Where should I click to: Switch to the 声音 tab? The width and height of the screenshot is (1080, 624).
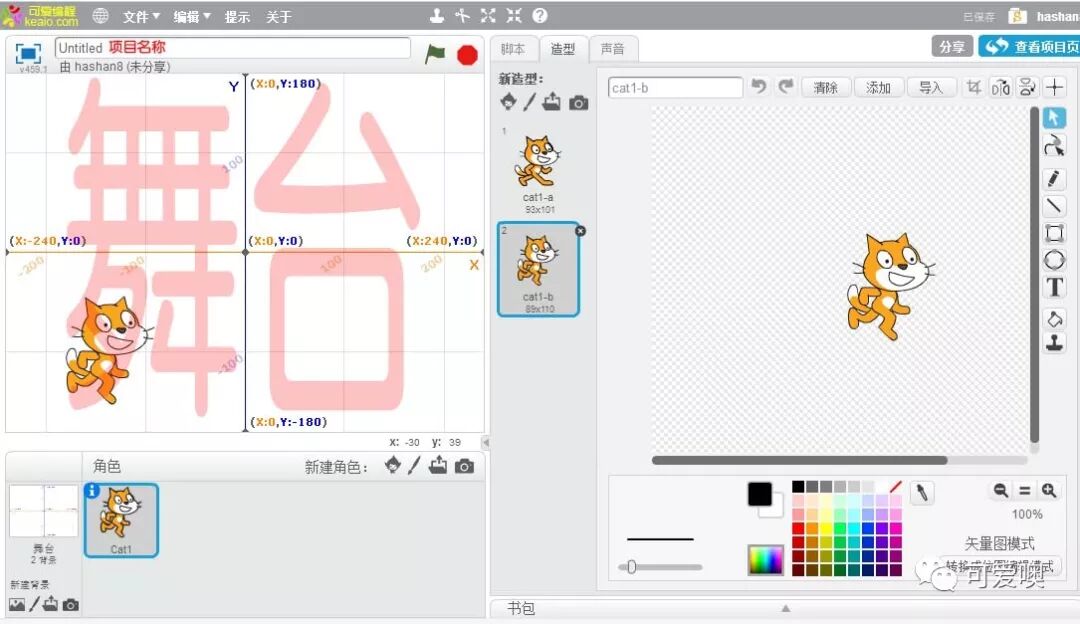click(x=612, y=49)
